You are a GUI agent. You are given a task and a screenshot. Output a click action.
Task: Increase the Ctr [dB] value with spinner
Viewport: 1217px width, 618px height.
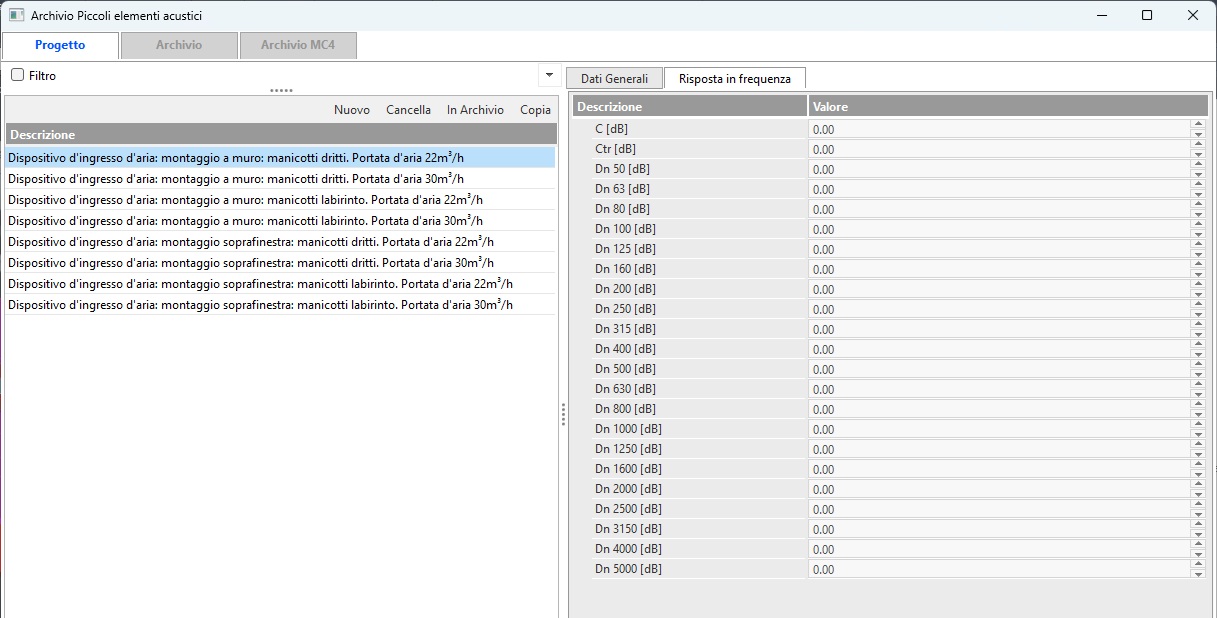(x=1198, y=145)
